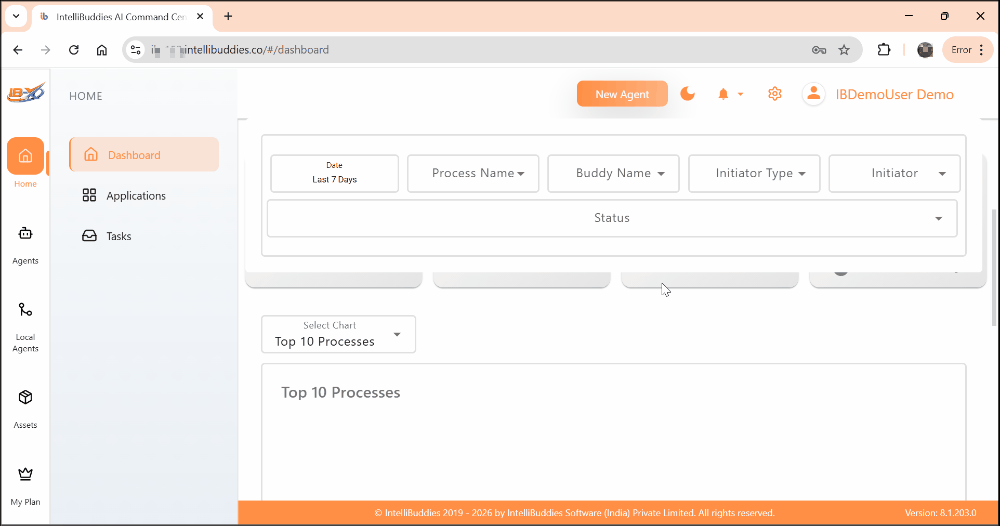Select the Dashboard menu item
Screen dimensions: 1000x526
[x=144, y=155]
